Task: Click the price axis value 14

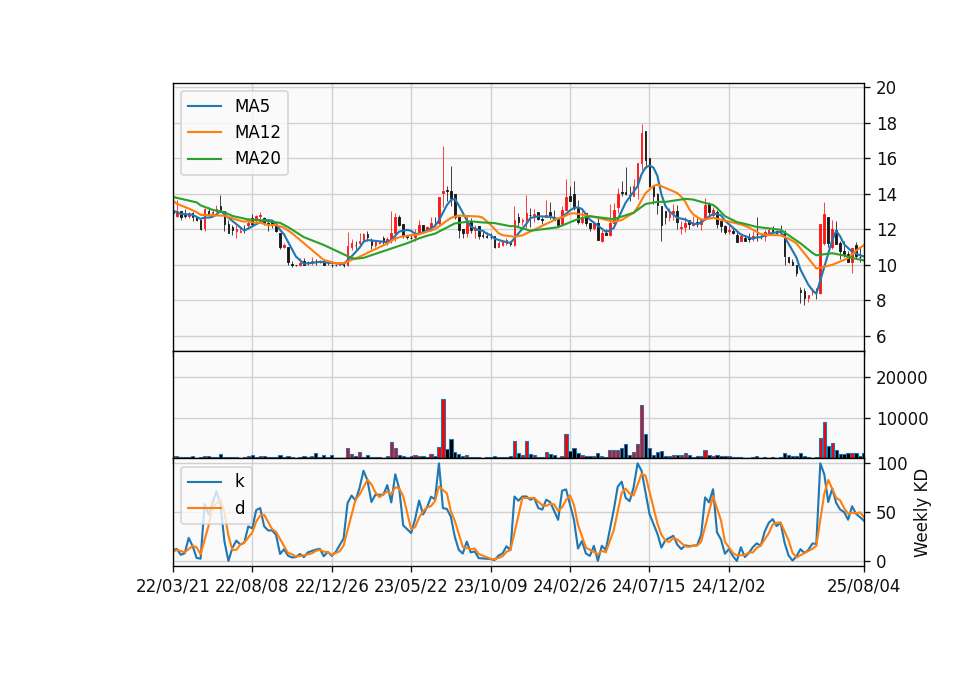Action: tap(886, 195)
